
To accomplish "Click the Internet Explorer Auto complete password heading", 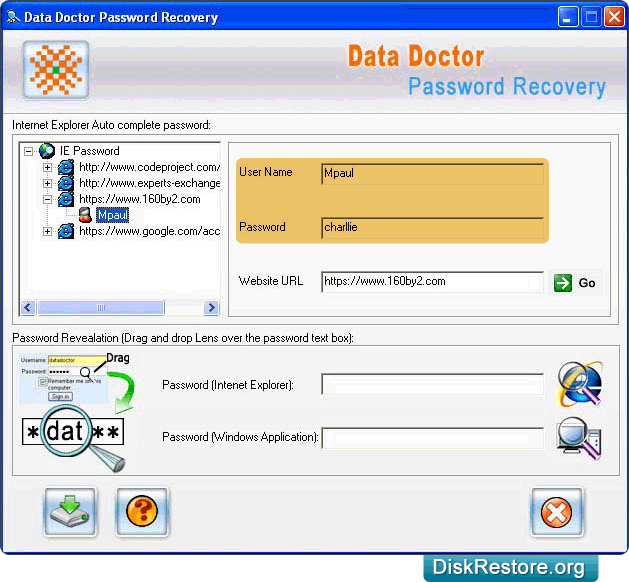I will [x=111, y=125].
